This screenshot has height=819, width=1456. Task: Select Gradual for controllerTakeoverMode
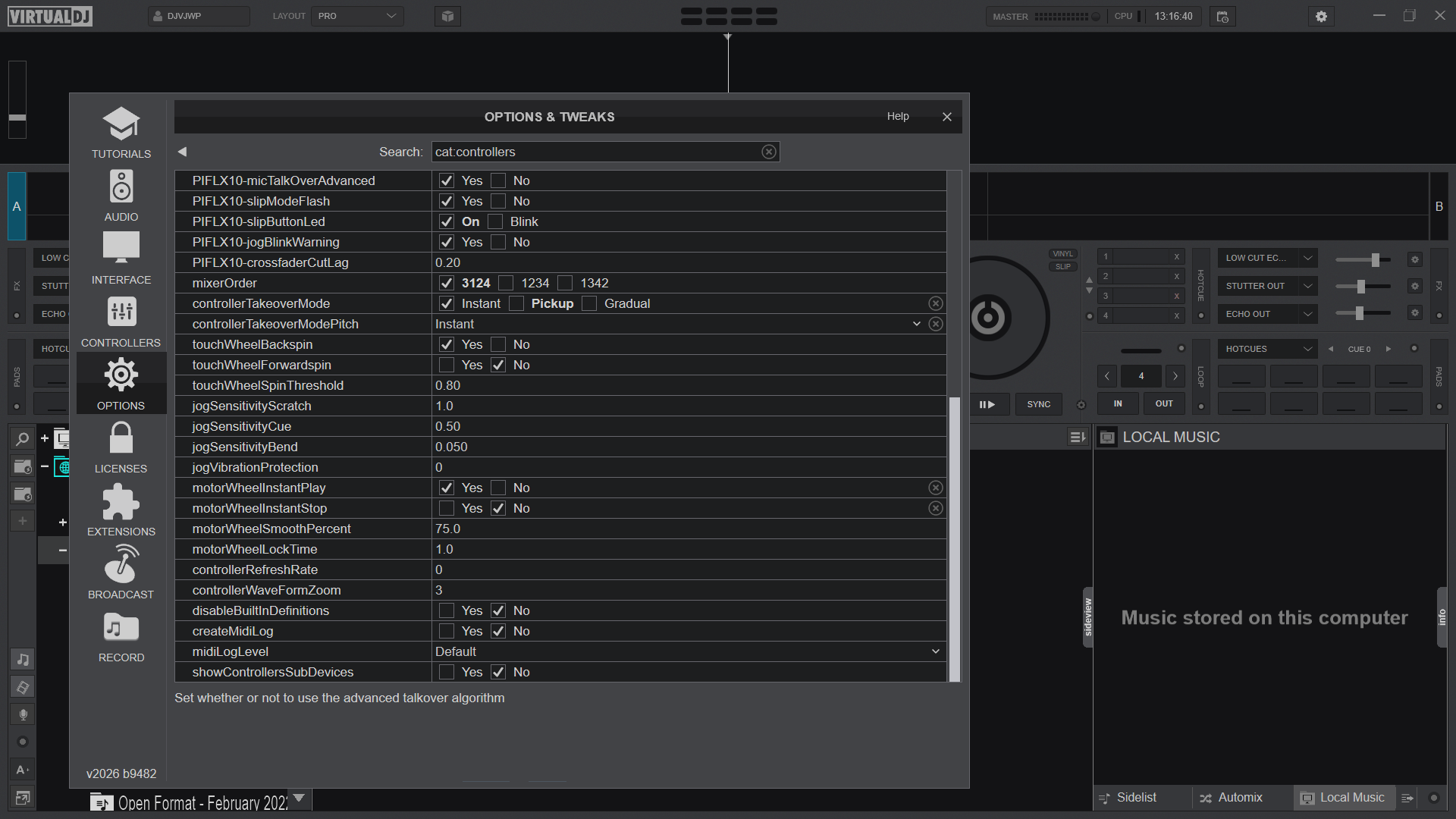pyautogui.click(x=589, y=303)
